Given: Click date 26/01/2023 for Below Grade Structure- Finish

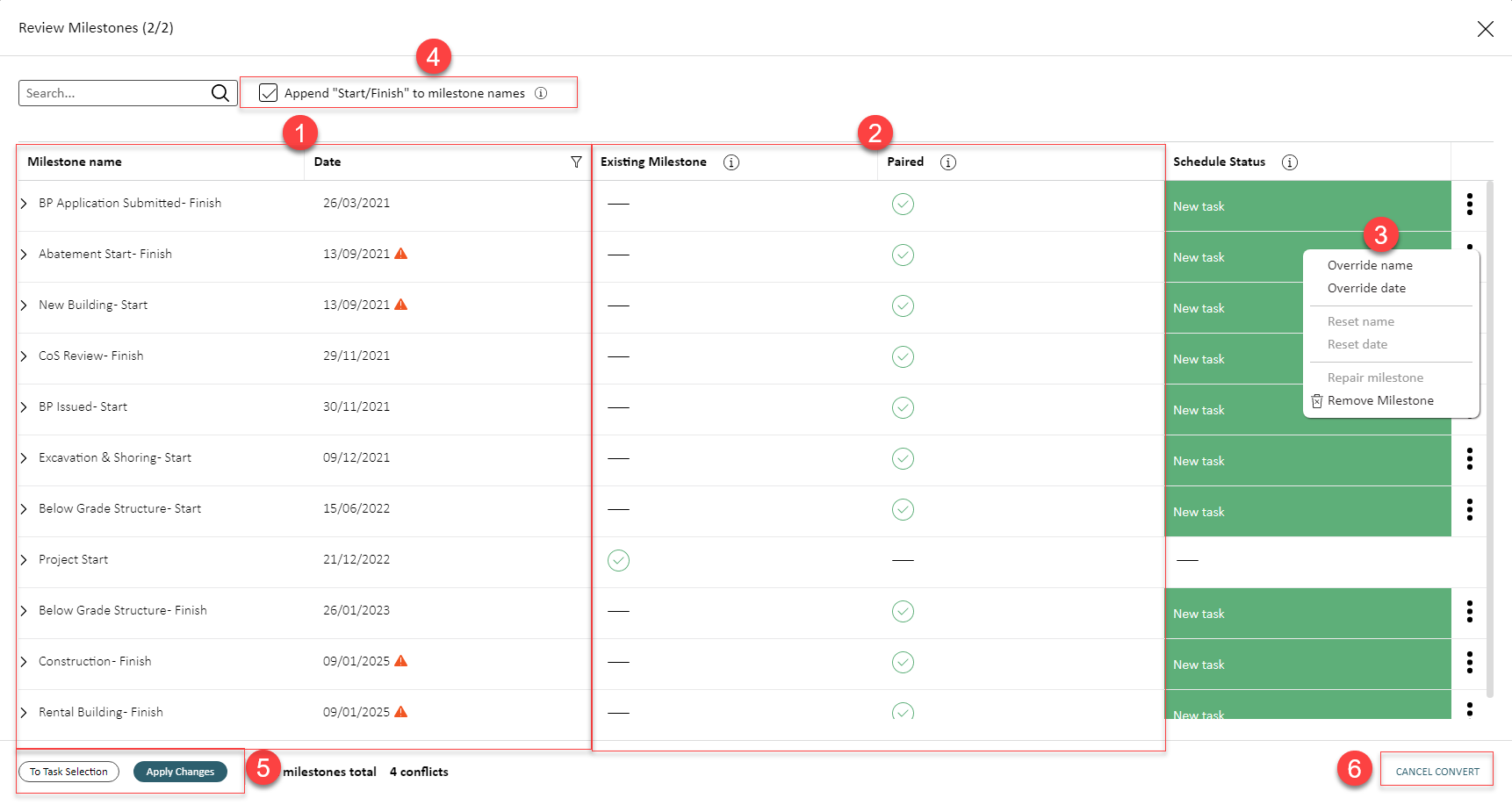Looking at the screenshot, I should click(356, 610).
